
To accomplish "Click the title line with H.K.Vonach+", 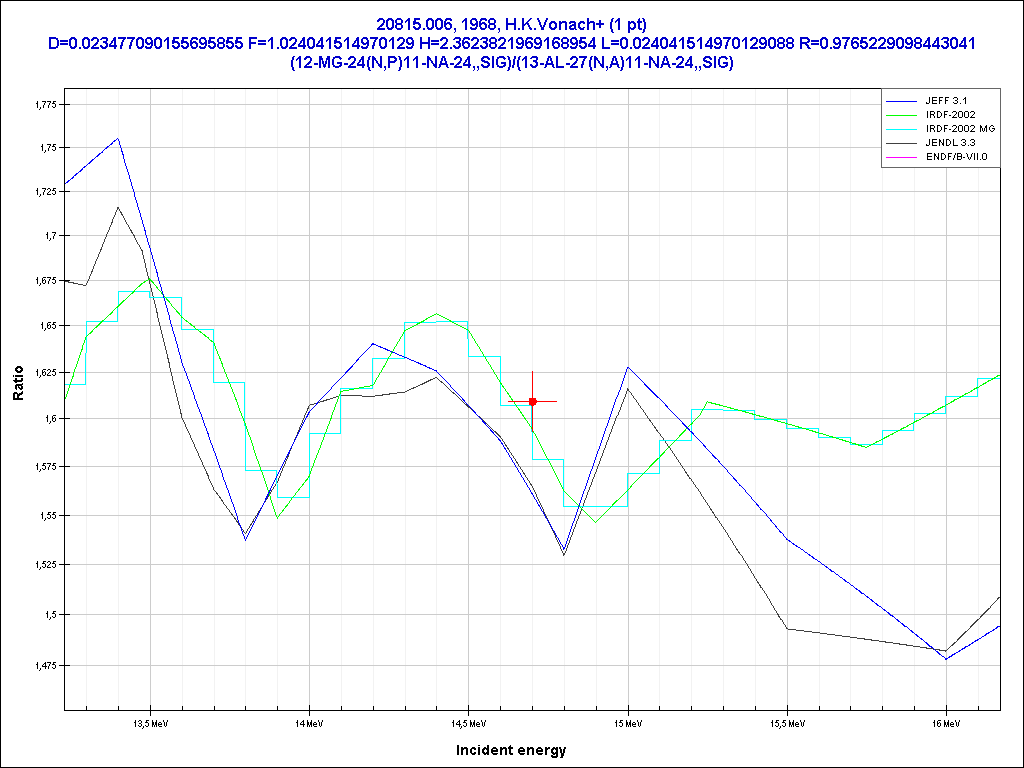I will click(511, 24).
